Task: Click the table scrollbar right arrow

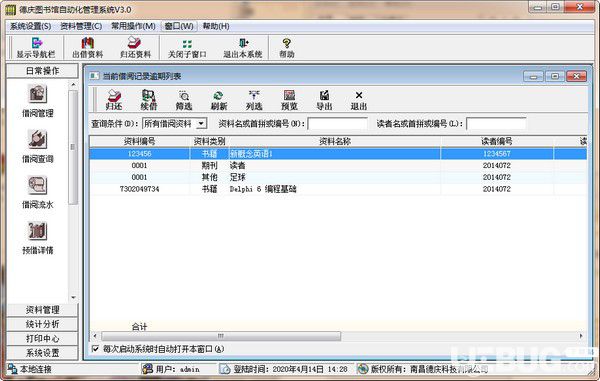Action: [581, 336]
